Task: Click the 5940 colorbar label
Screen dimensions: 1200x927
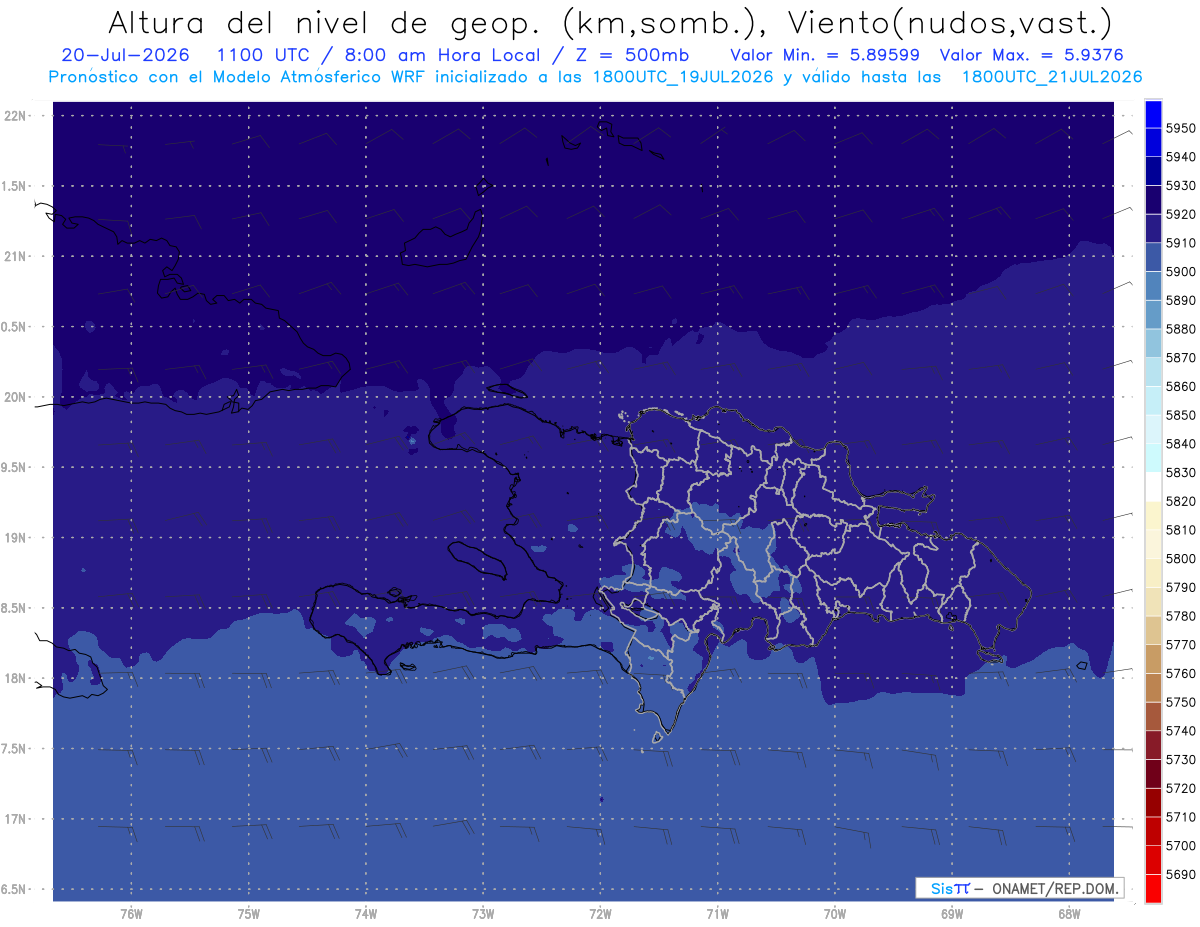Action: (x=1181, y=157)
